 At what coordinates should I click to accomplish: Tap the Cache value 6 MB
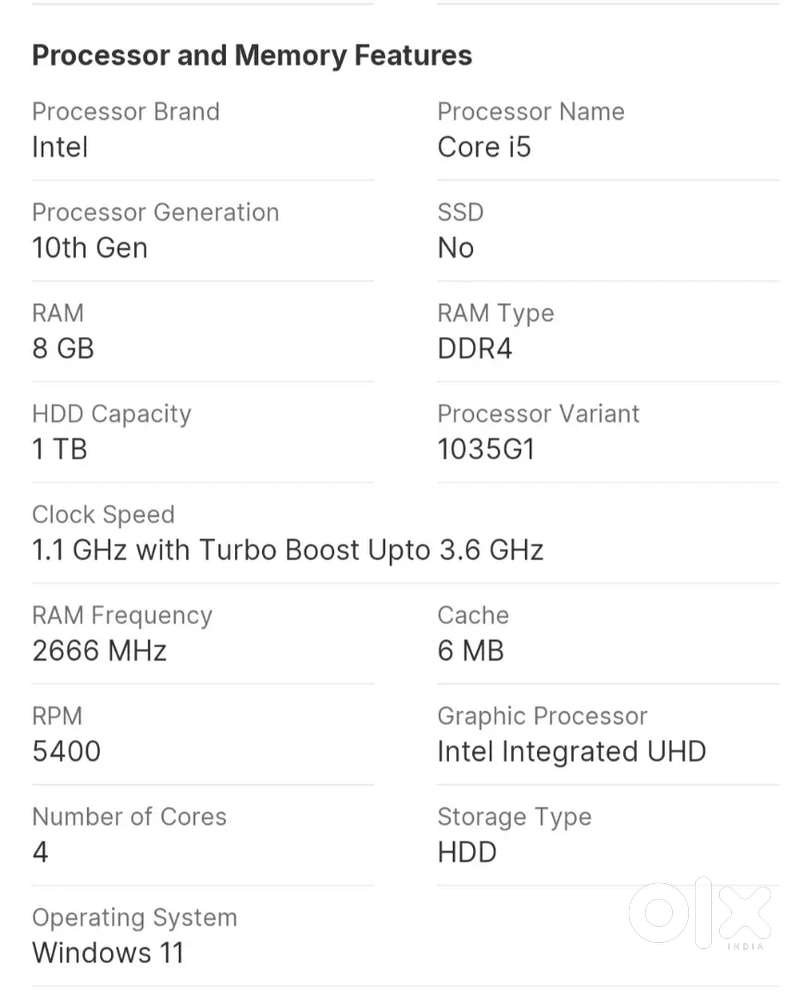click(470, 652)
